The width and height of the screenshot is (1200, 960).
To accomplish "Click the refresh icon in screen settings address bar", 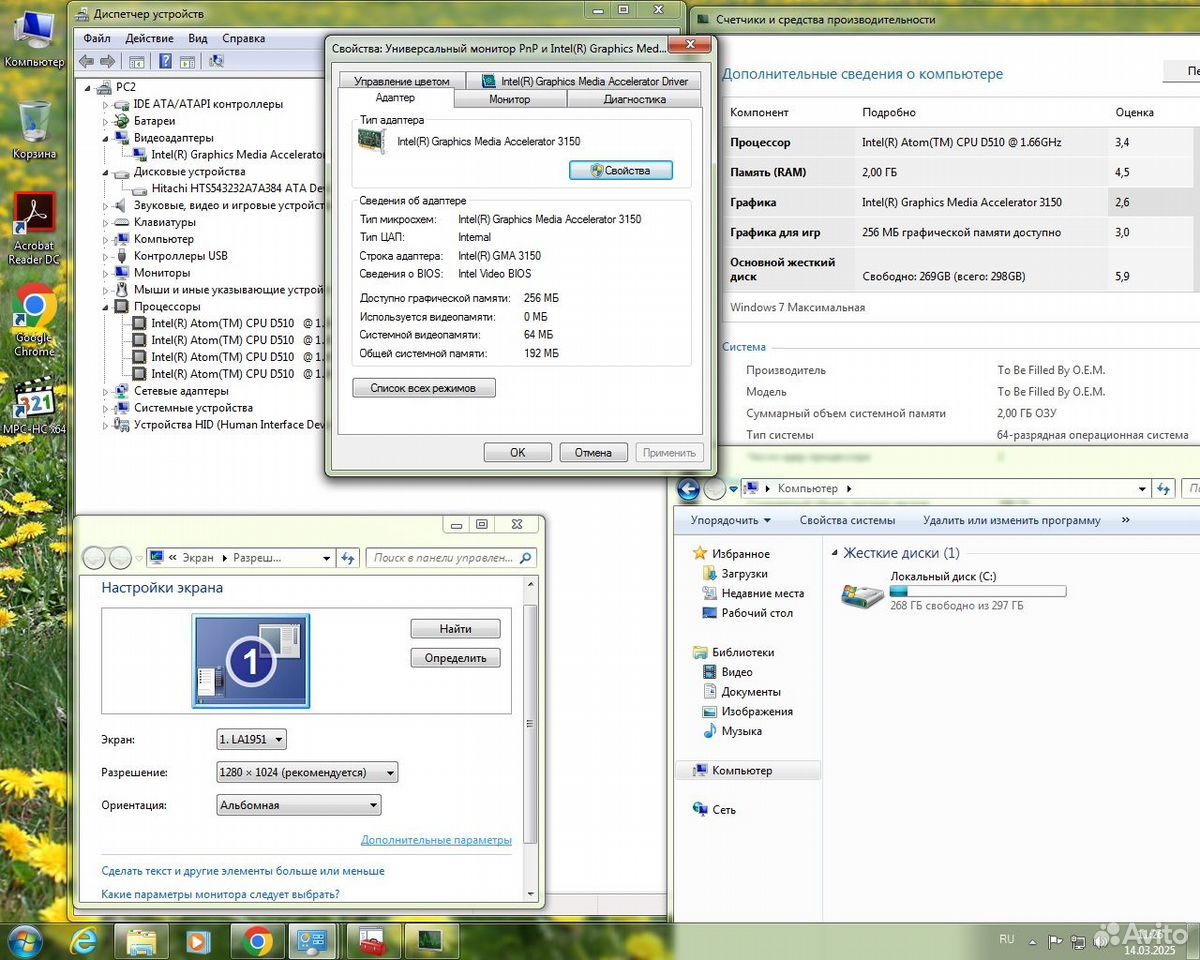I will pyautogui.click(x=348, y=558).
